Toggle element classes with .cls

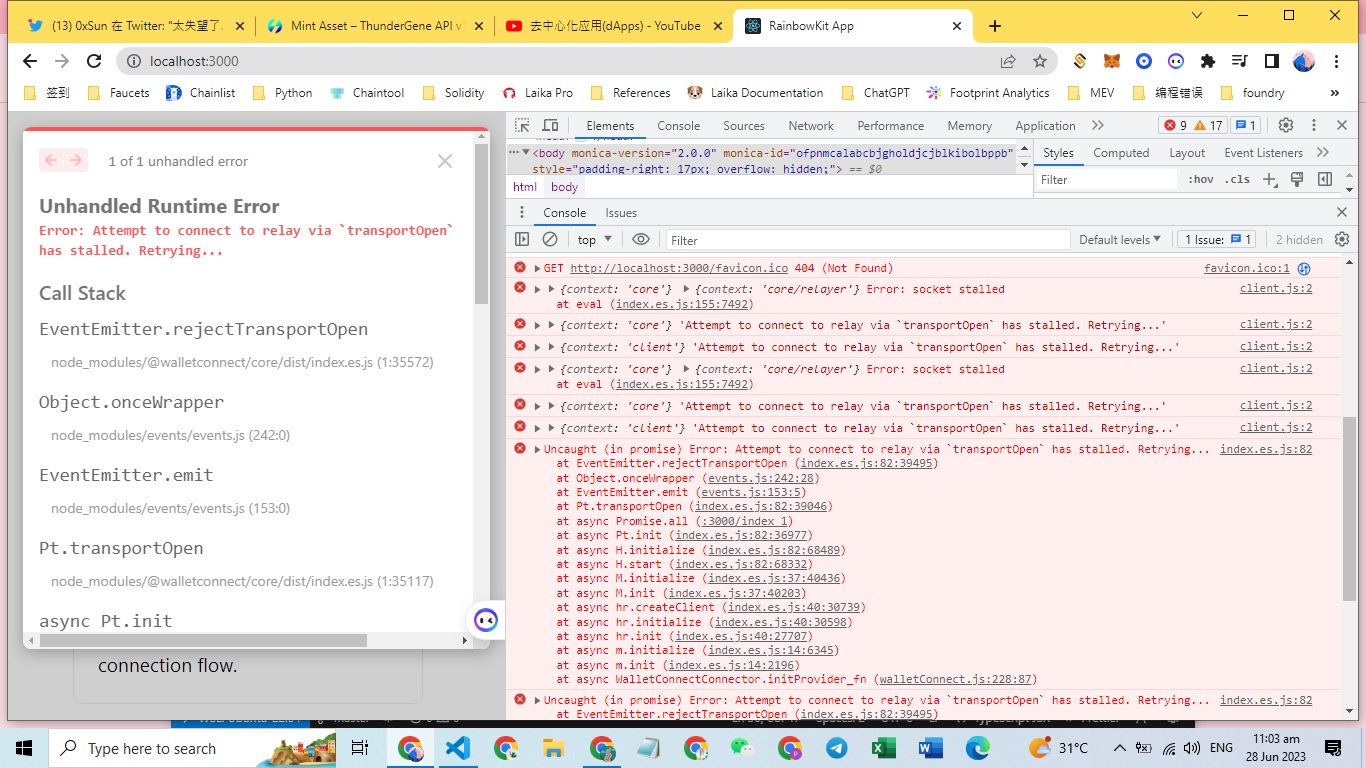pyautogui.click(x=1237, y=179)
